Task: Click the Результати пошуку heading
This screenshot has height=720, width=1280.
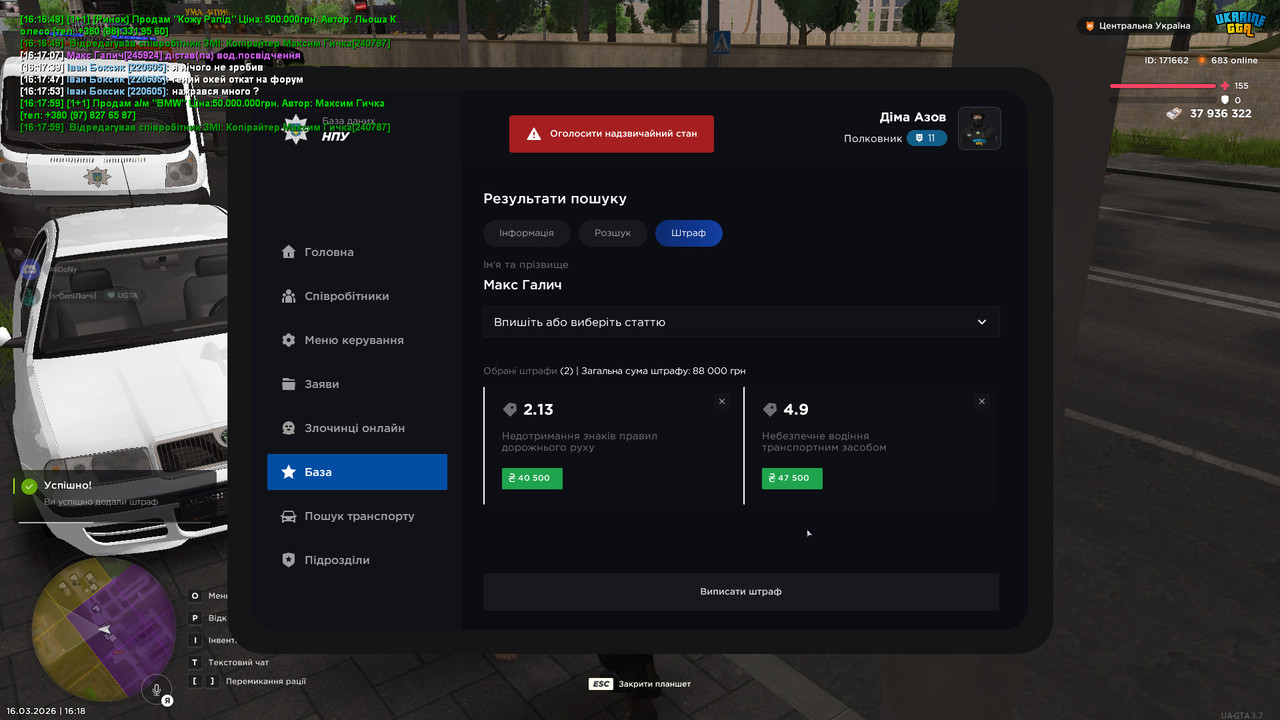Action: 555,199
